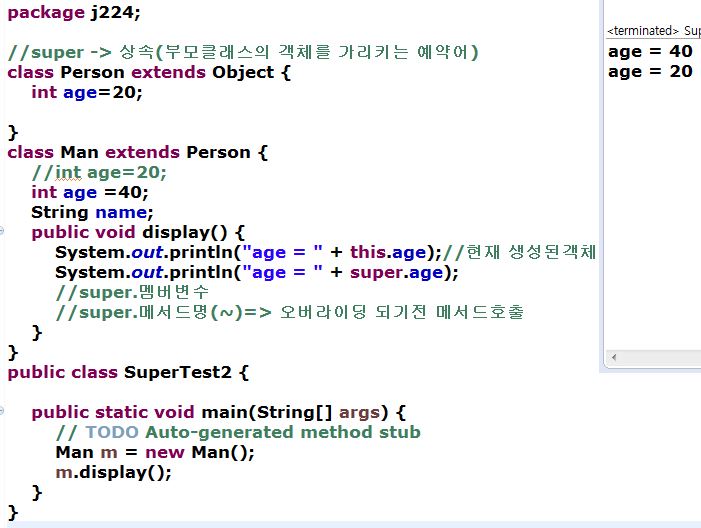Click the "Man m = new Man();" statement

click(x=155, y=452)
